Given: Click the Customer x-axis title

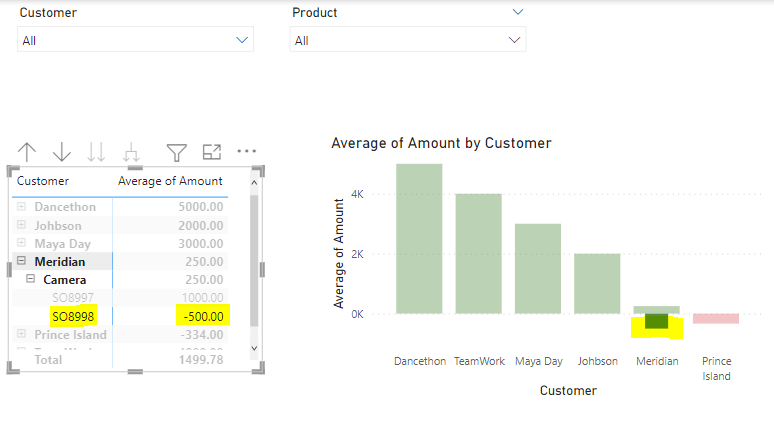Looking at the screenshot, I should (568, 391).
